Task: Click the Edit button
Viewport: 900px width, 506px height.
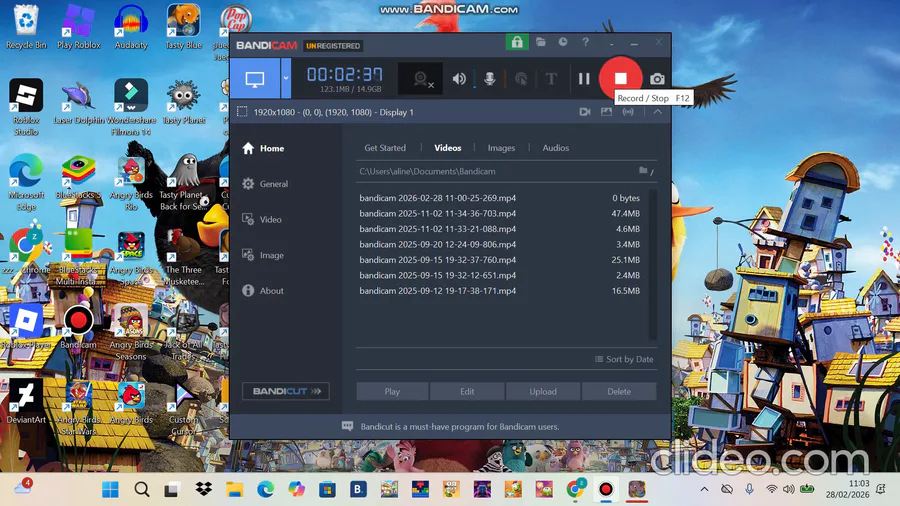Action: pyautogui.click(x=467, y=391)
